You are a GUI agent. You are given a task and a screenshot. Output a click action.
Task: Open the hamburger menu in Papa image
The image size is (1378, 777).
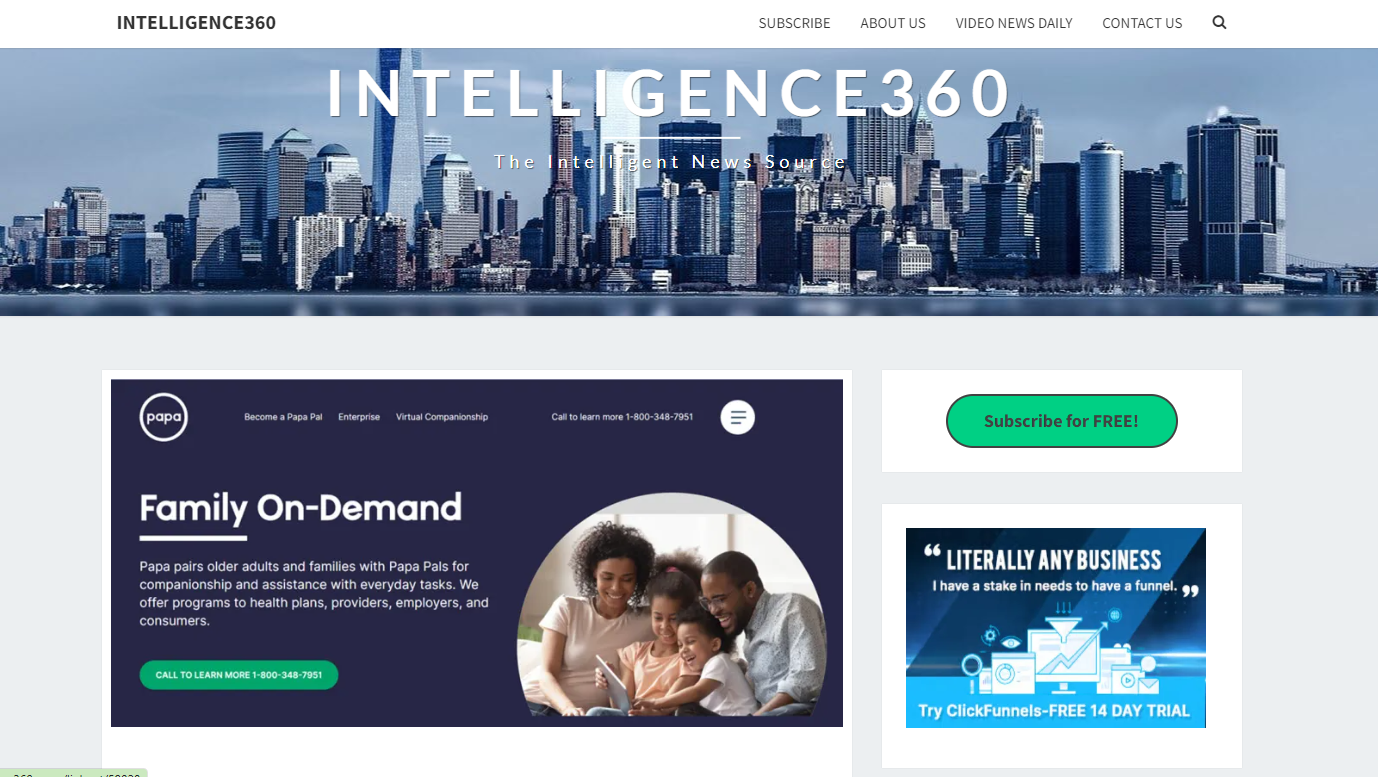[738, 417]
